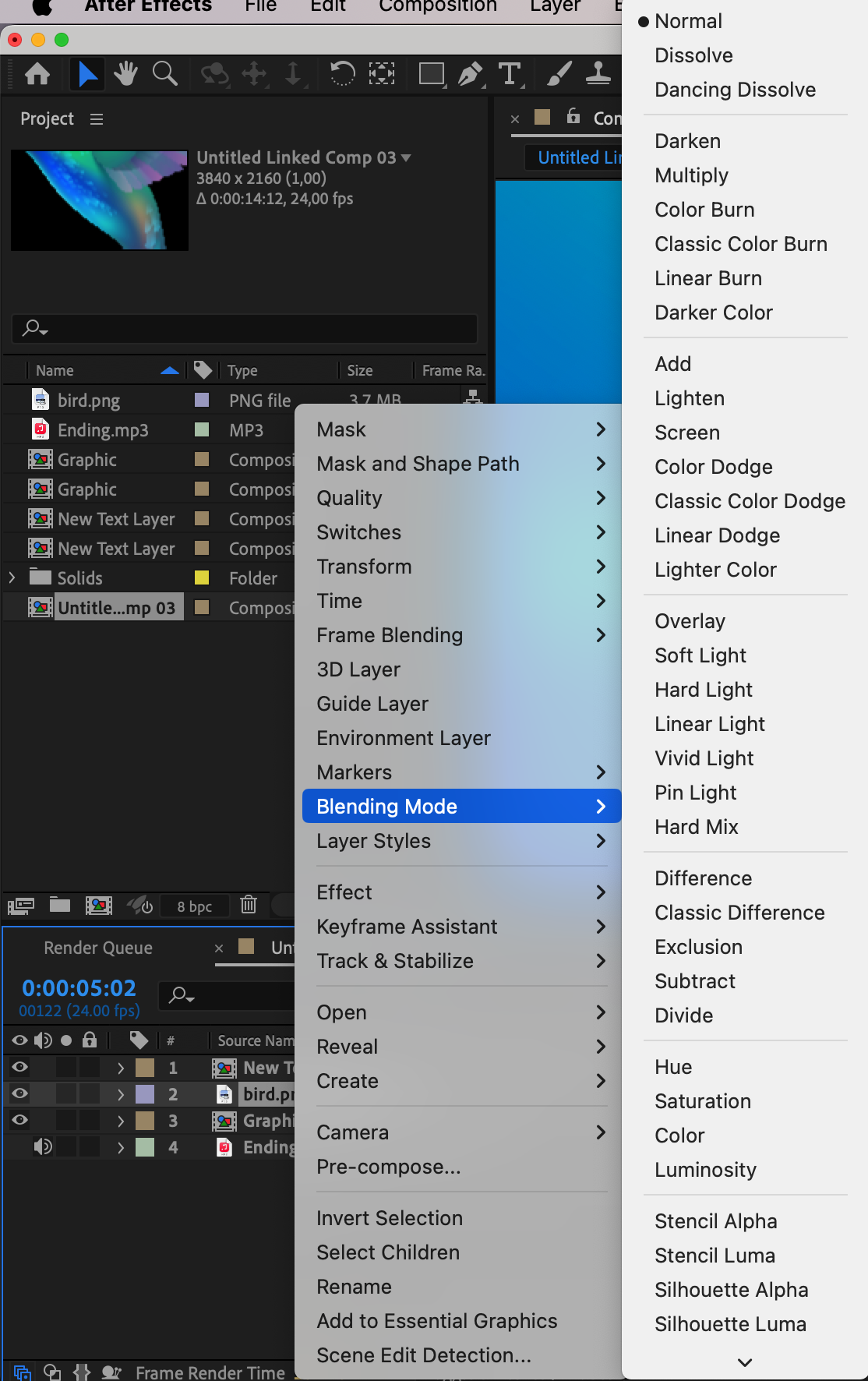Select the Brush tool

click(559, 74)
